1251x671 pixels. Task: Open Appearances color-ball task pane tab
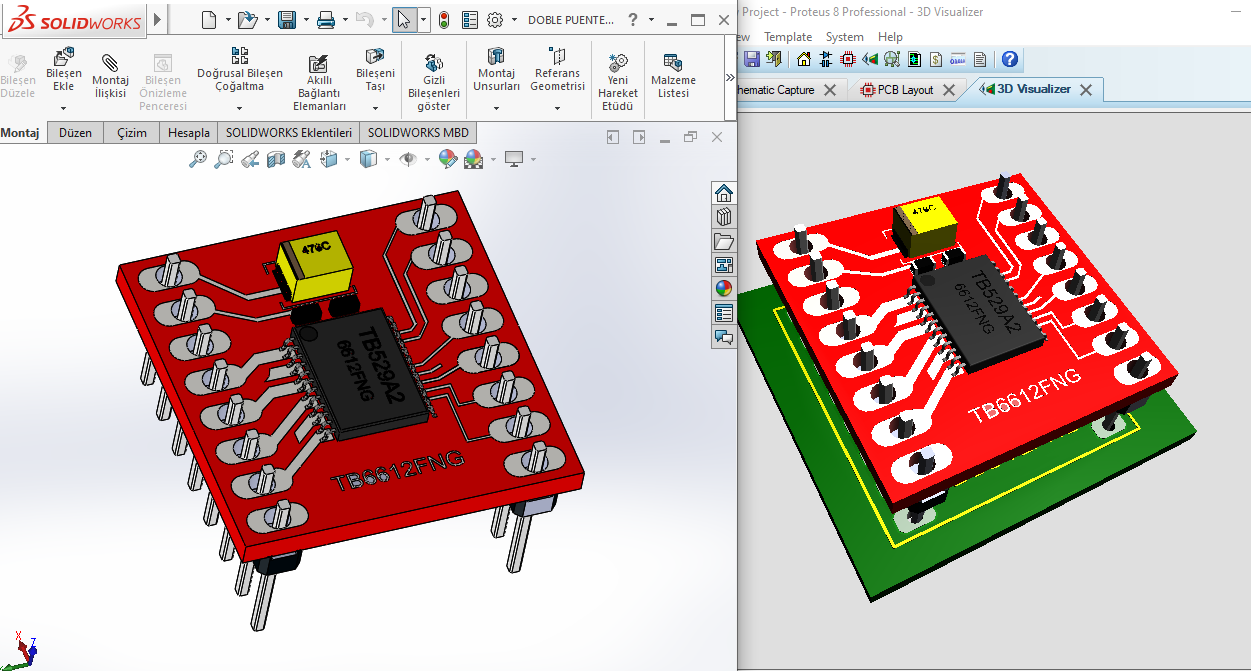[x=724, y=289]
